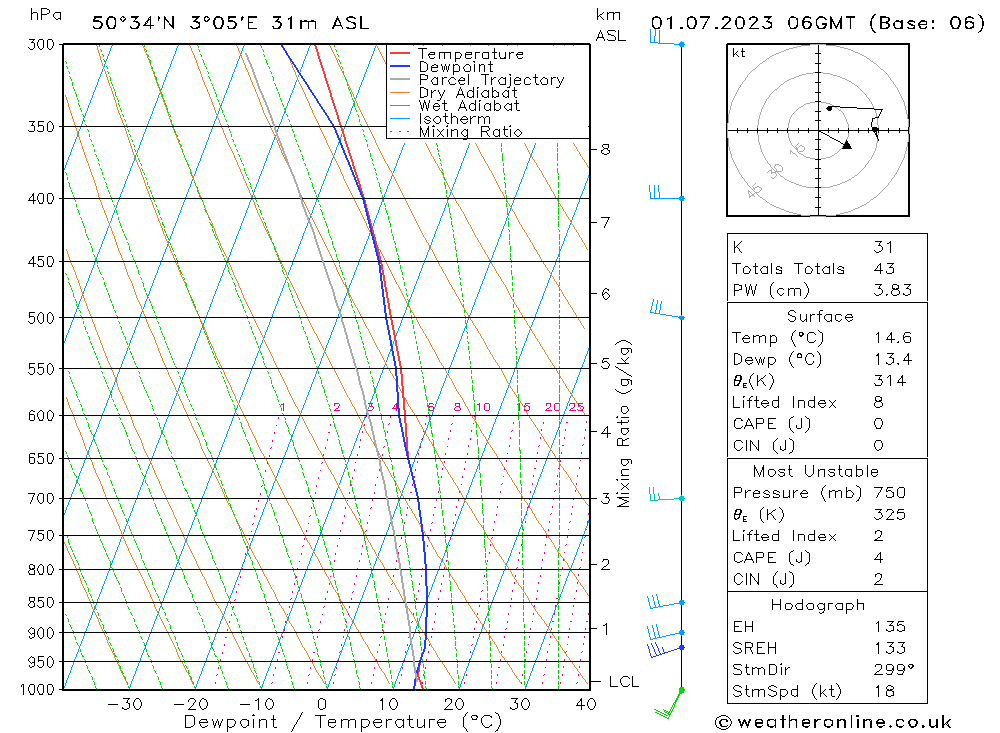This screenshot has height=733, width=1000.
Task: Click the 40 temperature axis label
Action: coord(585,704)
